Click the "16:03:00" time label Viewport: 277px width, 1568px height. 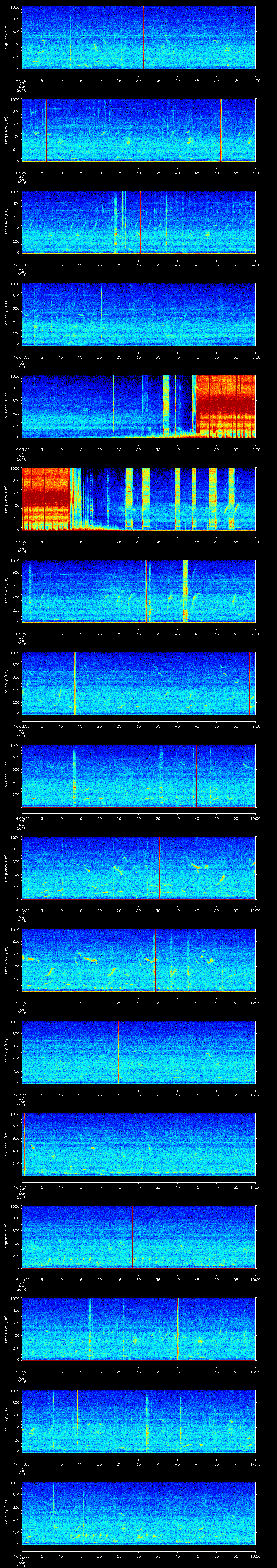tap(21, 265)
